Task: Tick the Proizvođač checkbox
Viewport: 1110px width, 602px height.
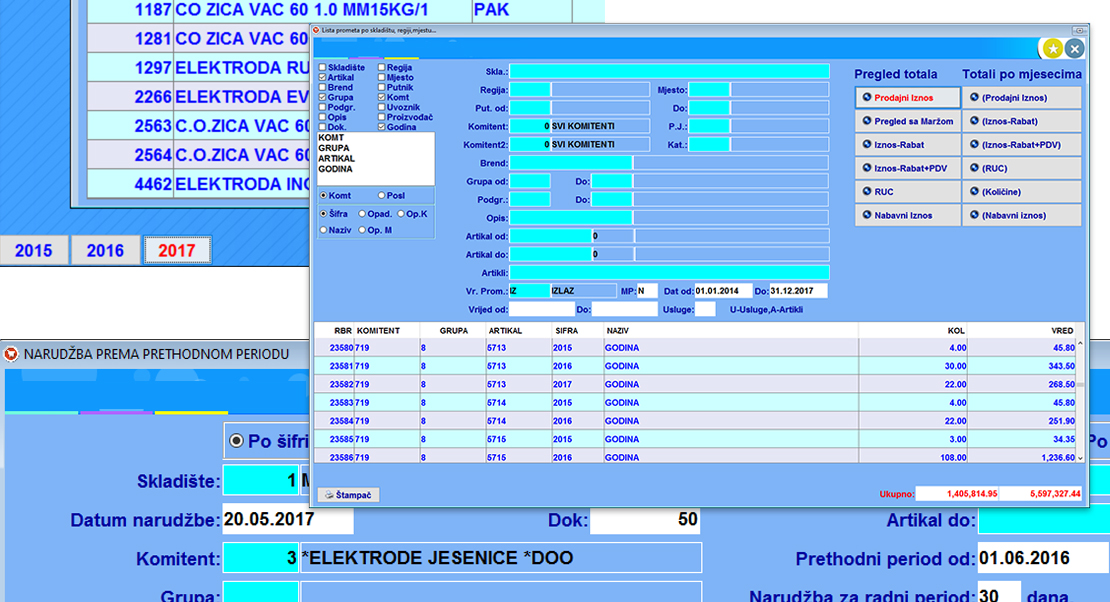Action: [x=381, y=117]
